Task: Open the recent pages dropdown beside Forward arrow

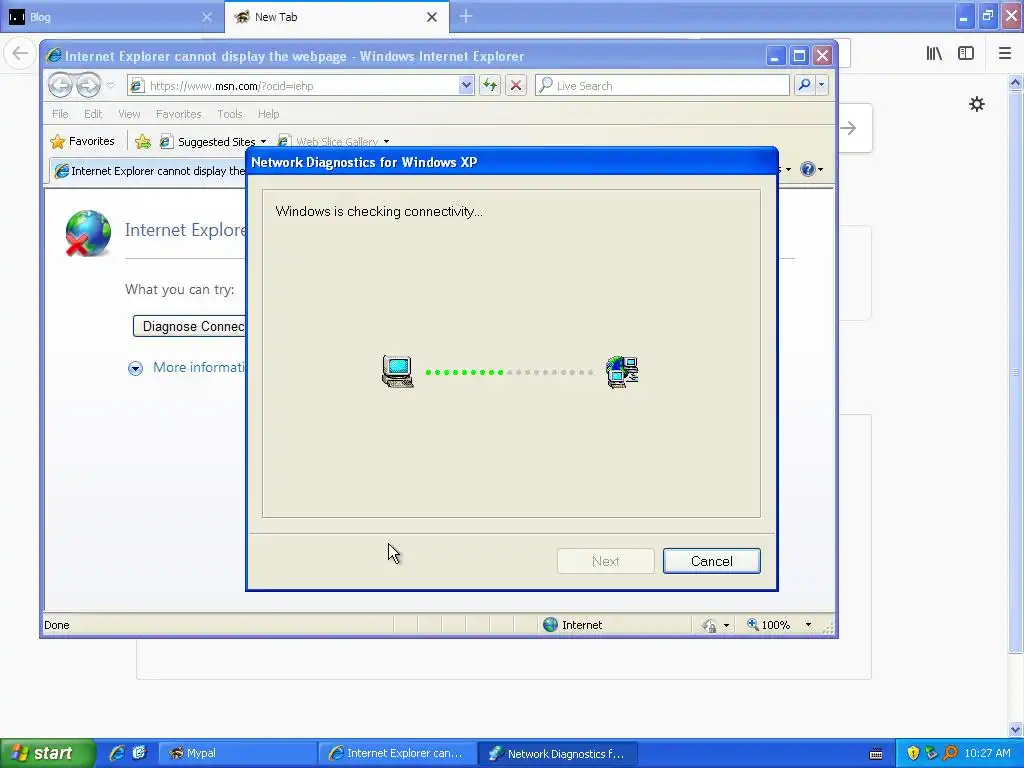Action: coord(110,86)
